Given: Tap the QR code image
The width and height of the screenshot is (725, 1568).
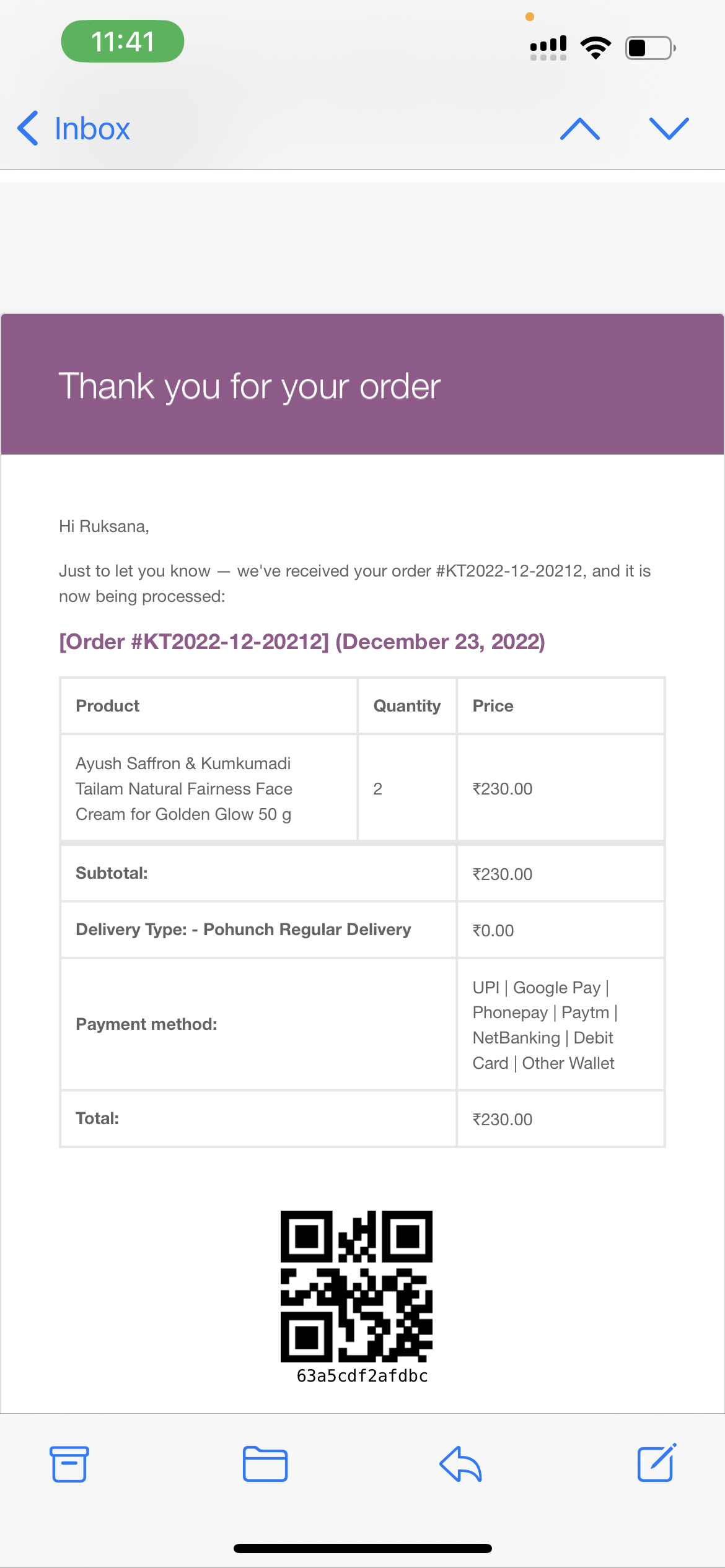Looking at the screenshot, I should point(356,1286).
